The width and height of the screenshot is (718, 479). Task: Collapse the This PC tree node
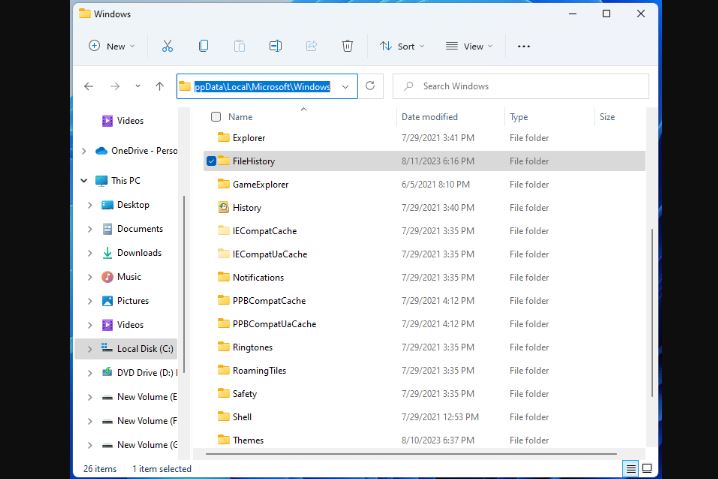point(84,180)
